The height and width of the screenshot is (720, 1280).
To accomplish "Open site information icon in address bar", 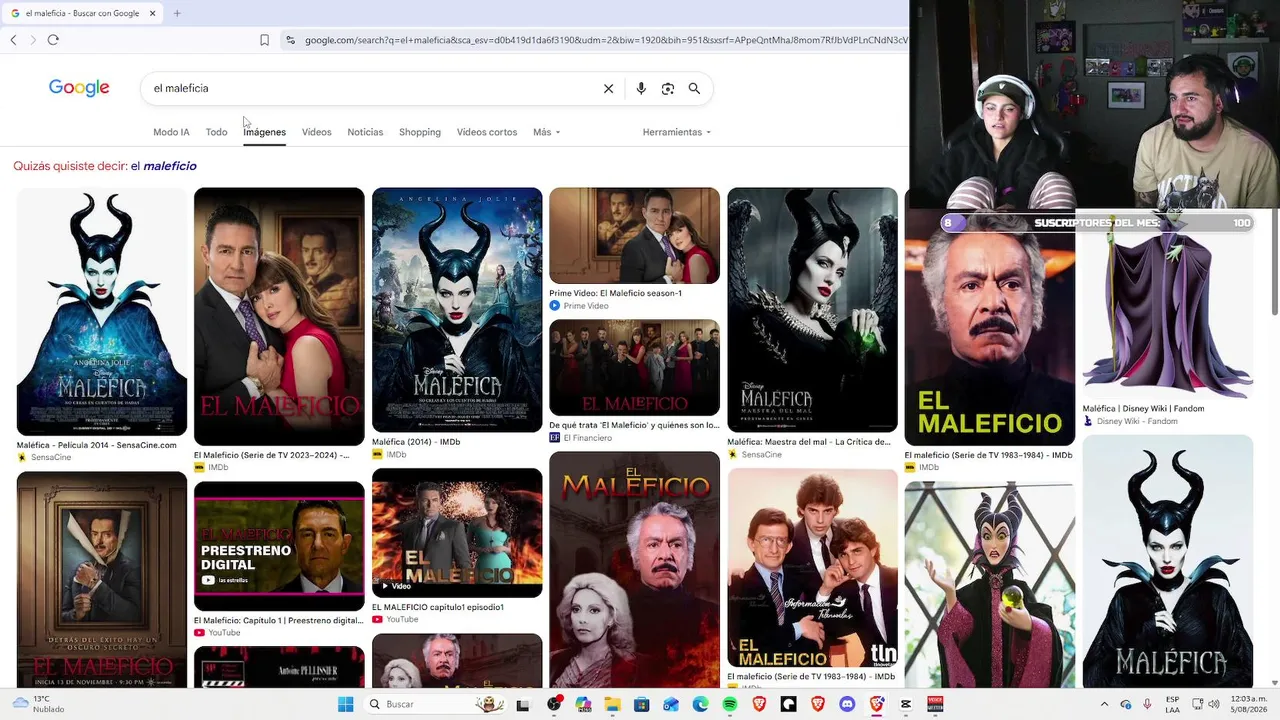I will [x=290, y=40].
